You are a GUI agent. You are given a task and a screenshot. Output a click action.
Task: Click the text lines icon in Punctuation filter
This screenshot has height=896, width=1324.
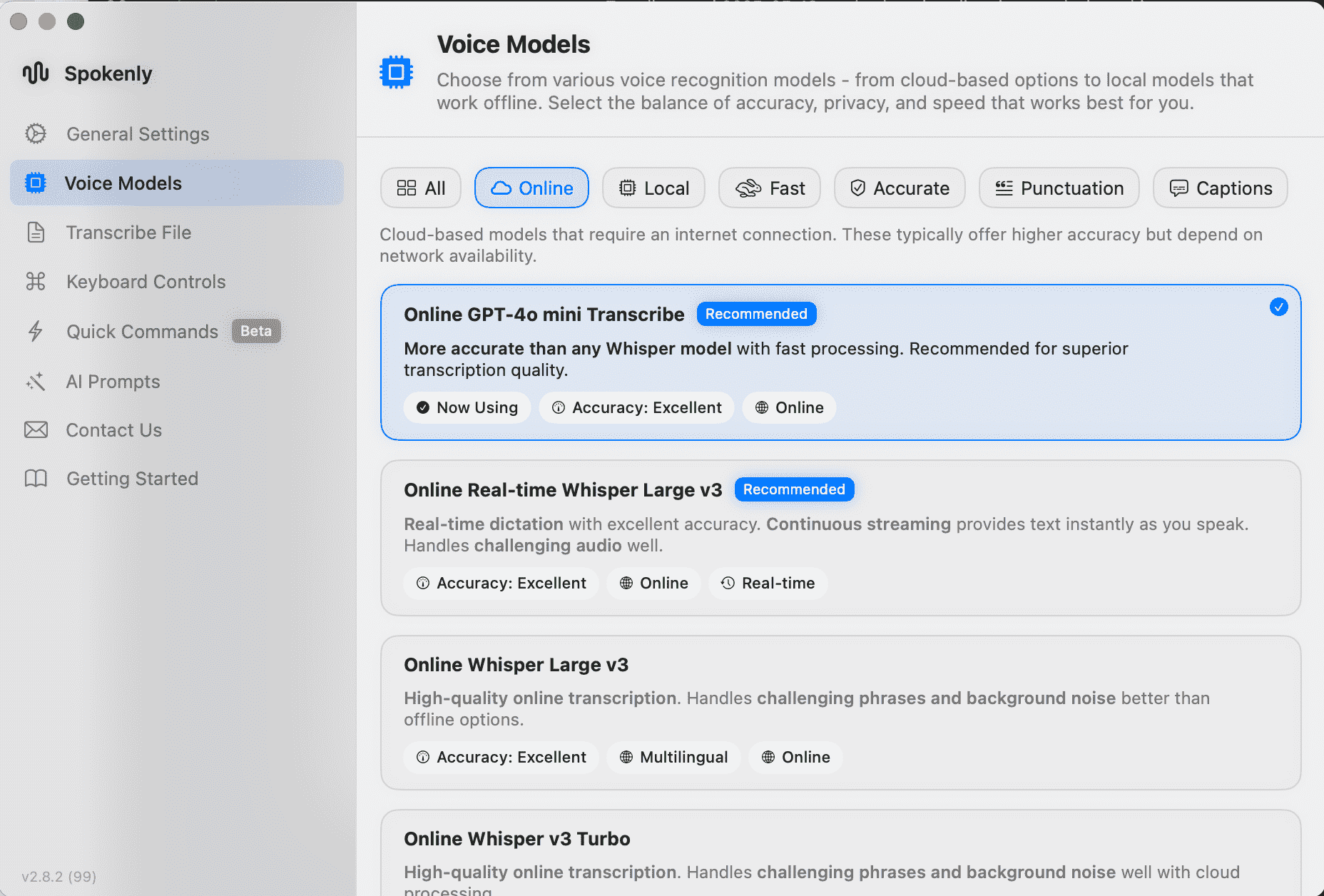click(1004, 188)
